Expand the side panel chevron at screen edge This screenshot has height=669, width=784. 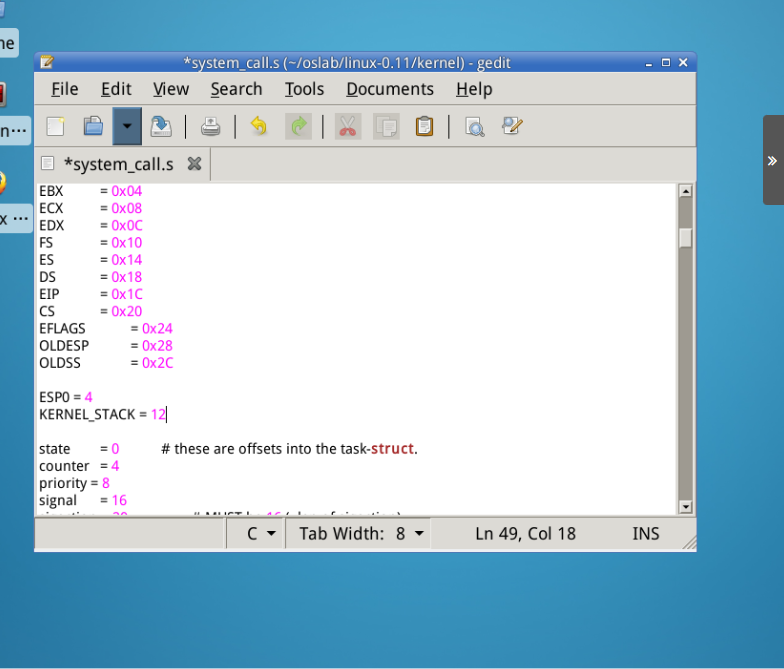[772, 160]
